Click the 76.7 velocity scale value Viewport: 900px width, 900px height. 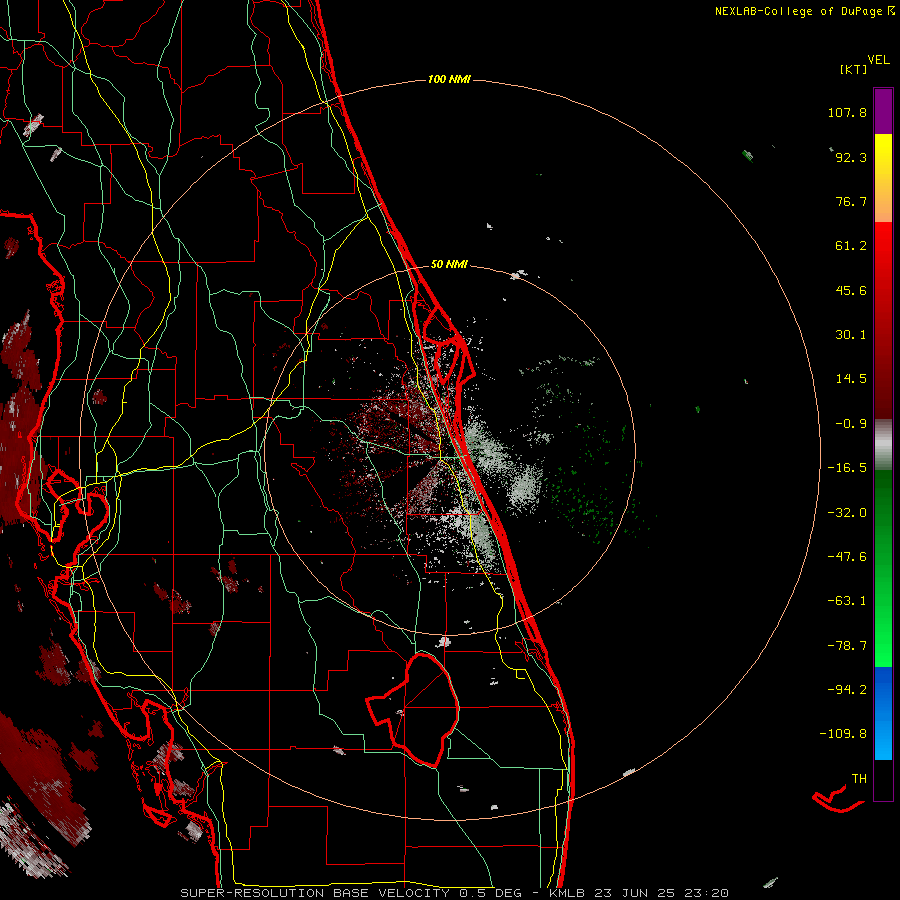pos(851,201)
